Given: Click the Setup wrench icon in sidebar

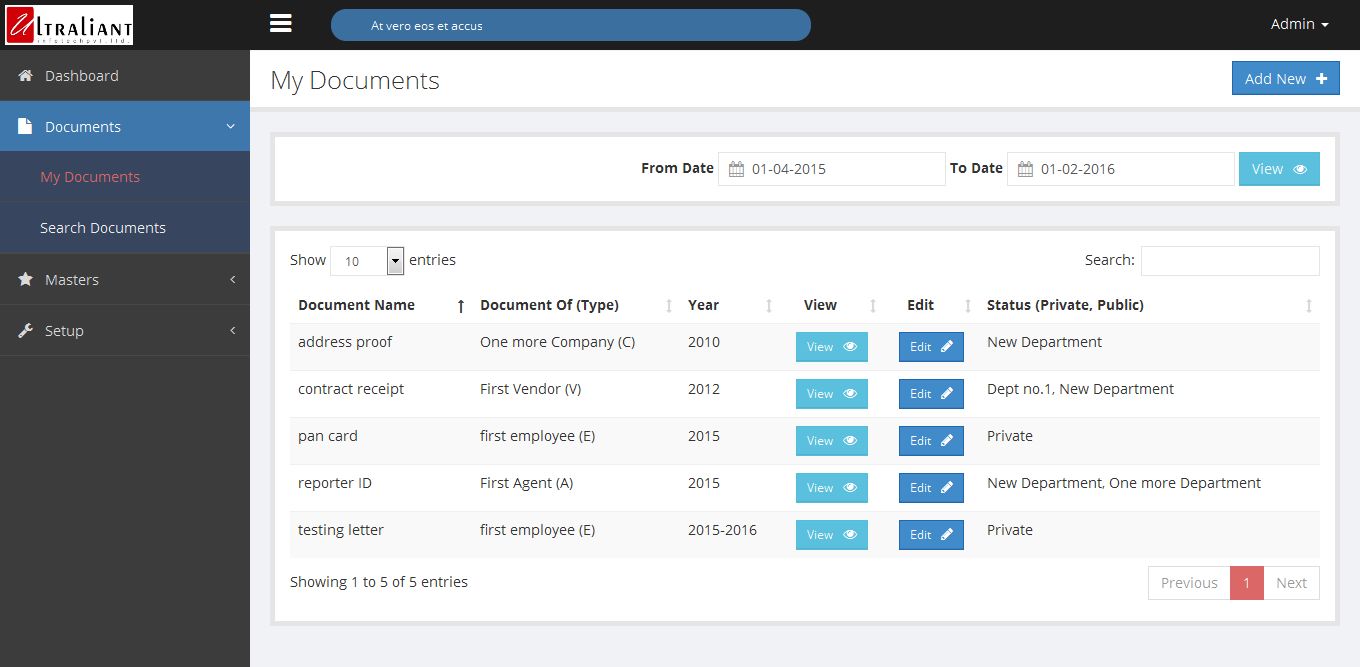Looking at the screenshot, I should coord(26,331).
